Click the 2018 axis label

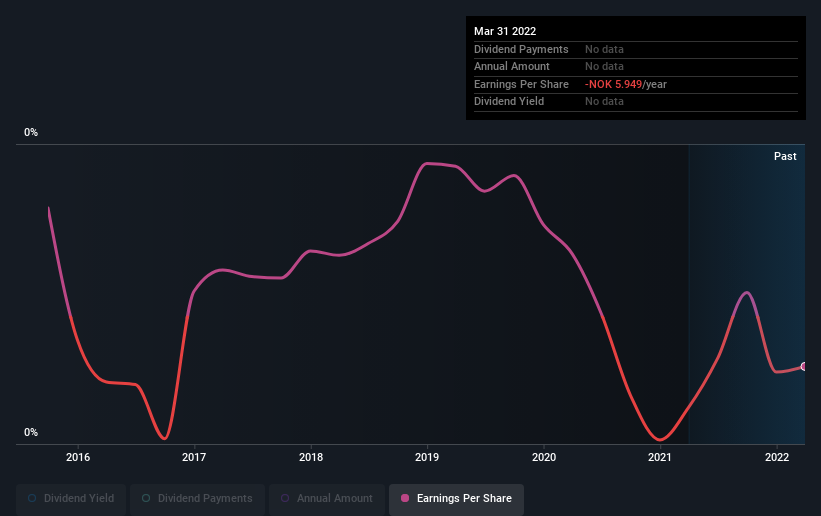pyautogui.click(x=311, y=457)
